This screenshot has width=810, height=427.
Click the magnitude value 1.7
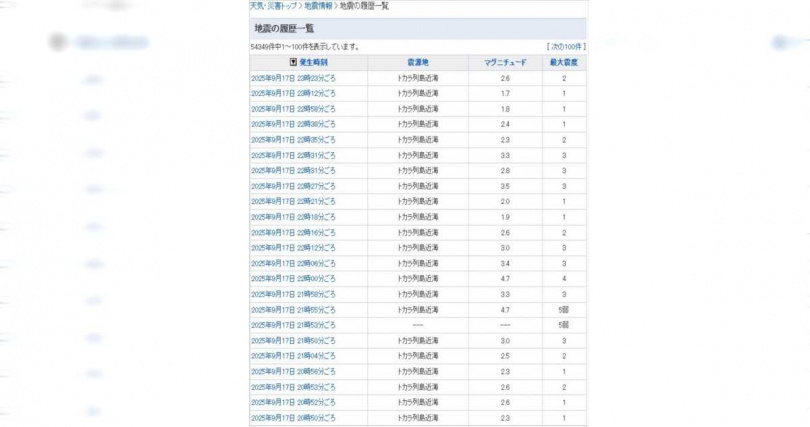tap(505, 93)
